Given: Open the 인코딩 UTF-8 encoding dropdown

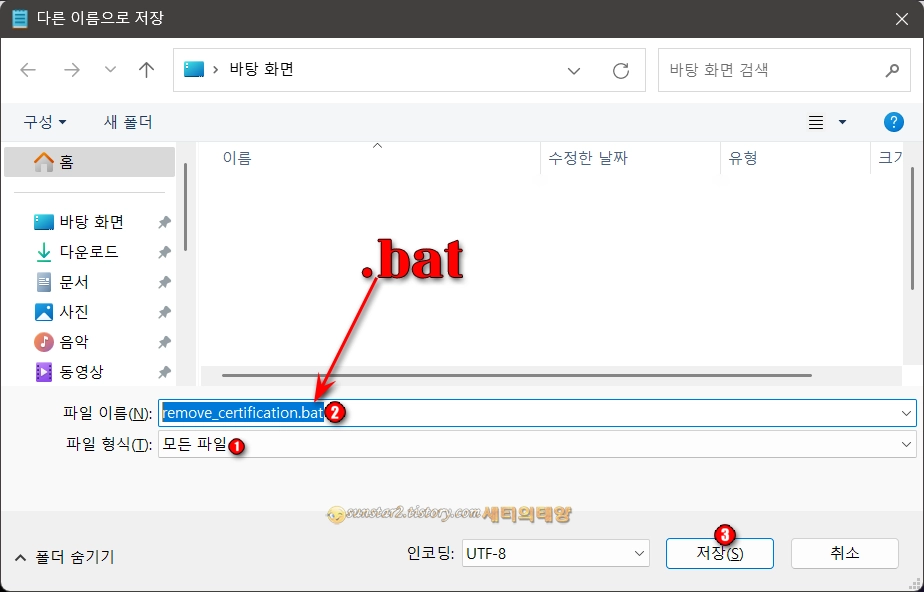Looking at the screenshot, I should point(556,552).
